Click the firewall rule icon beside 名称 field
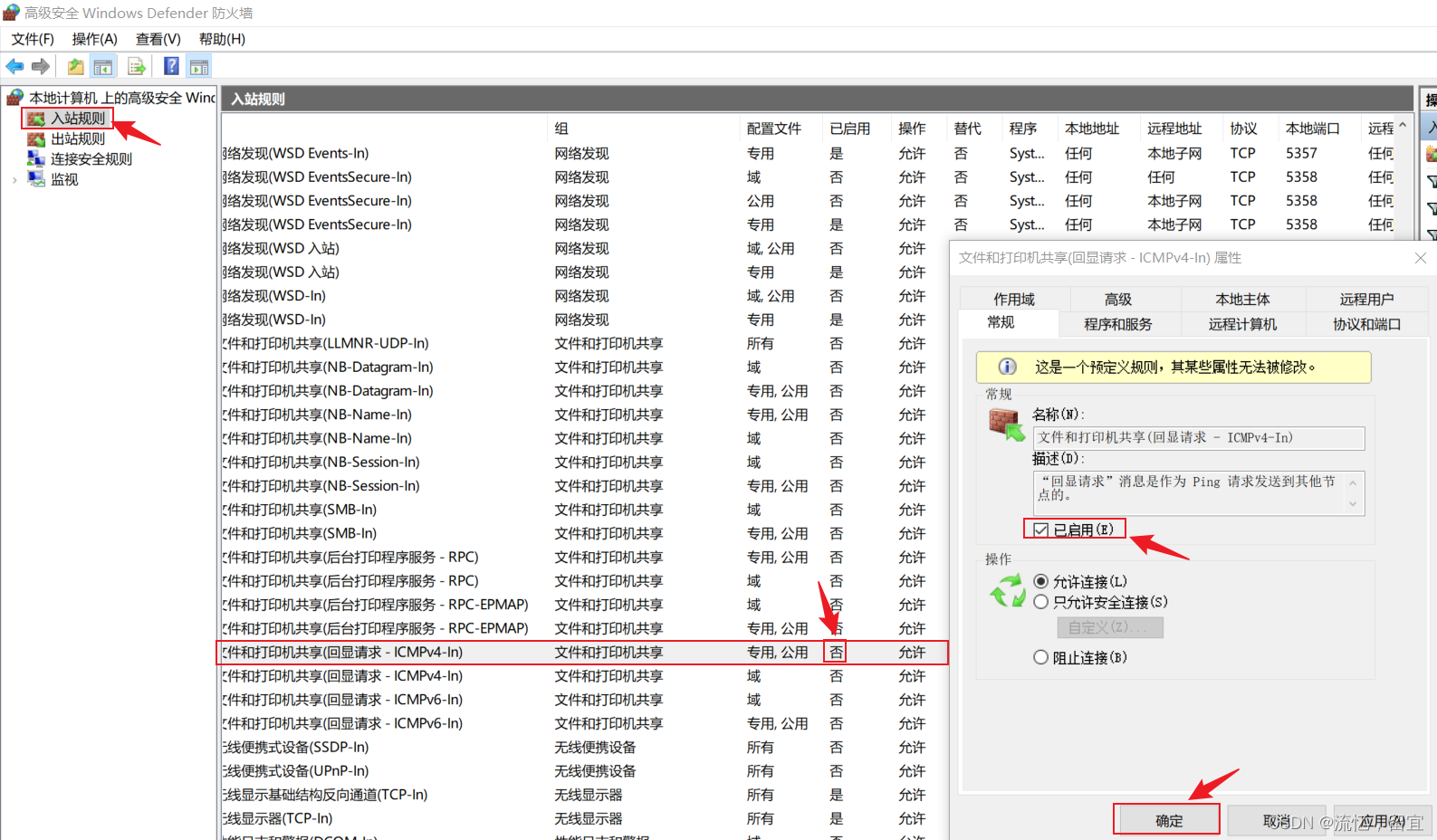The height and width of the screenshot is (840, 1437). [1006, 424]
